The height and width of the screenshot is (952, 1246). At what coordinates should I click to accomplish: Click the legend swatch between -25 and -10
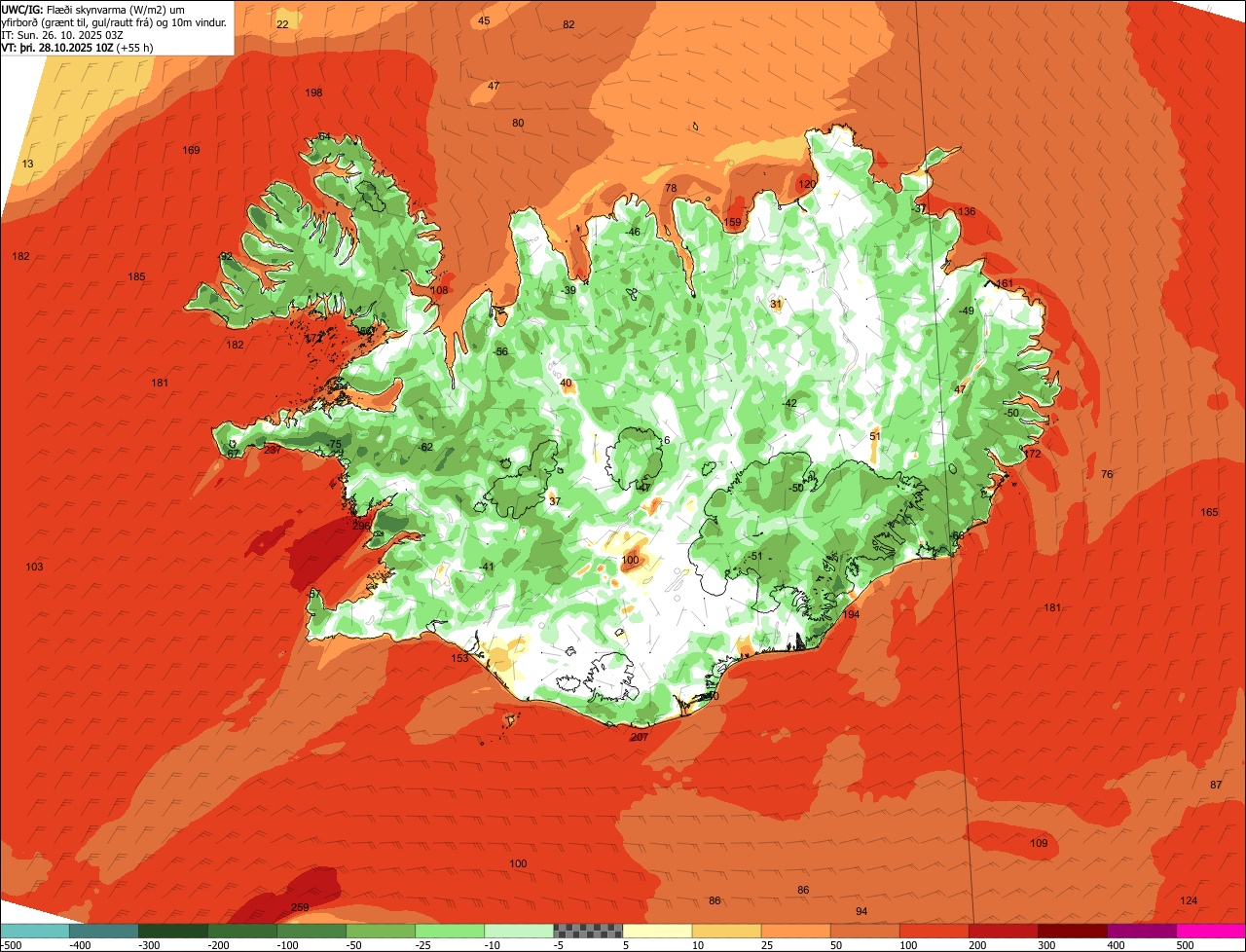449,931
